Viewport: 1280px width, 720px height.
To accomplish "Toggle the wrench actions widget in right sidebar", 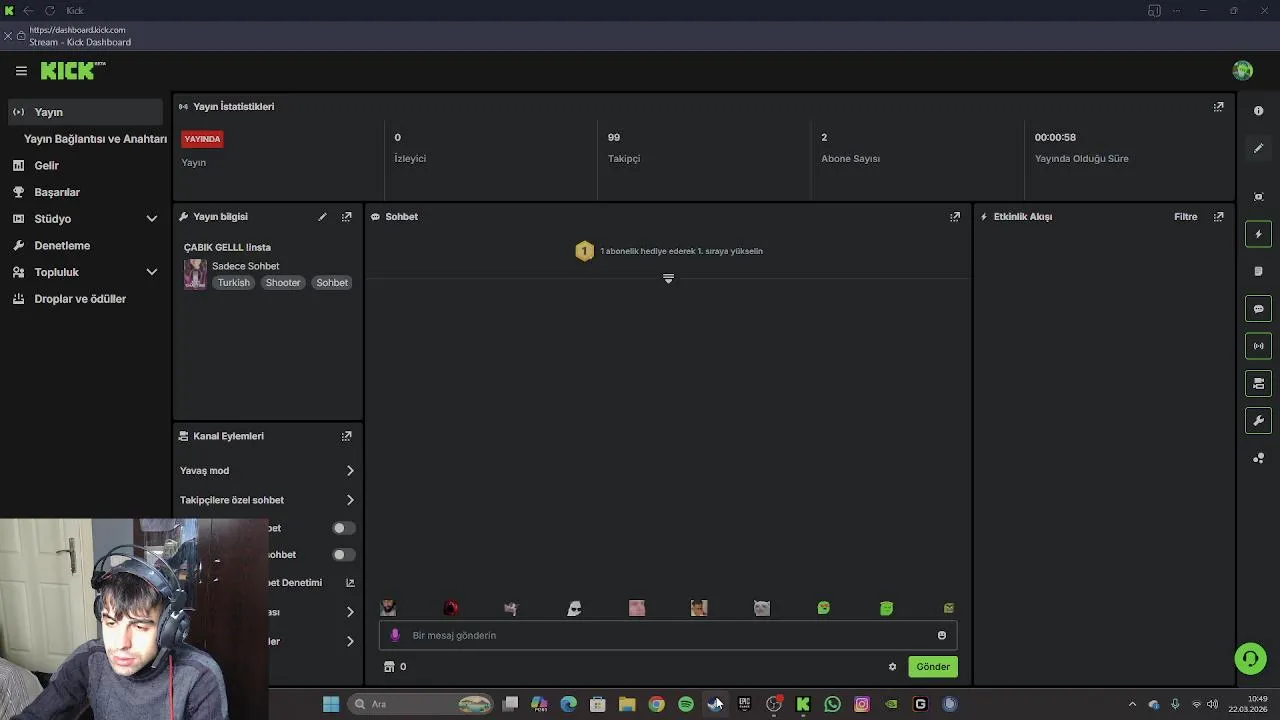I will [x=1259, y=421].
